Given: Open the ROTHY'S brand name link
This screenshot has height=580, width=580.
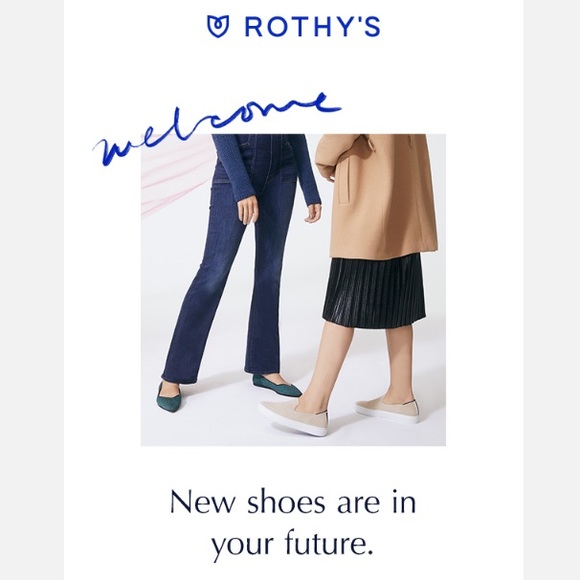Looking at the screenshot, I should (x=313, y=27).
